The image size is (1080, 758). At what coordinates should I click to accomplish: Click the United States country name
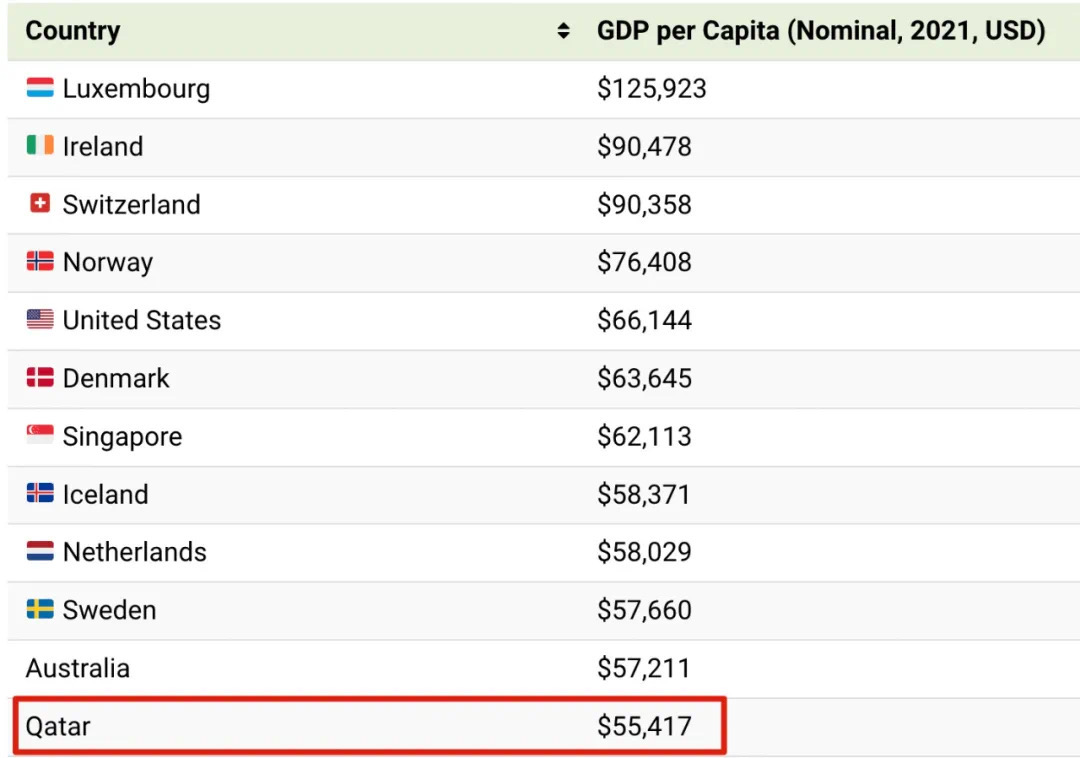click(x=142, y=320)
